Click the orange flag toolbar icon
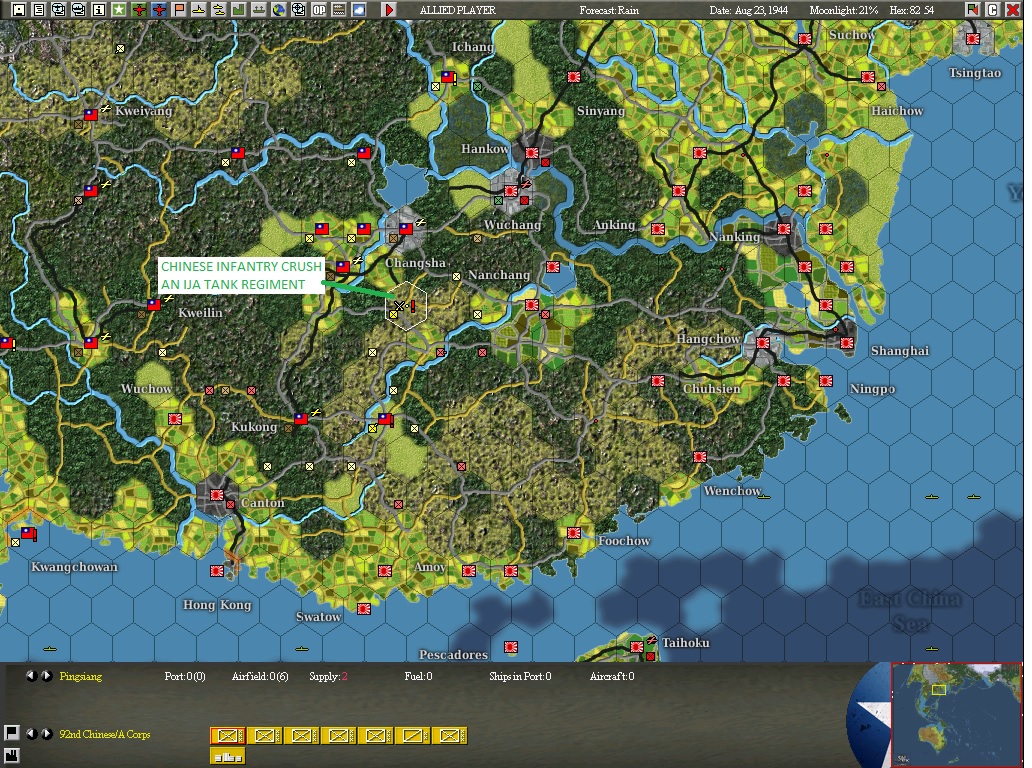Screen dimensions: 1032x768 (179, 10)
